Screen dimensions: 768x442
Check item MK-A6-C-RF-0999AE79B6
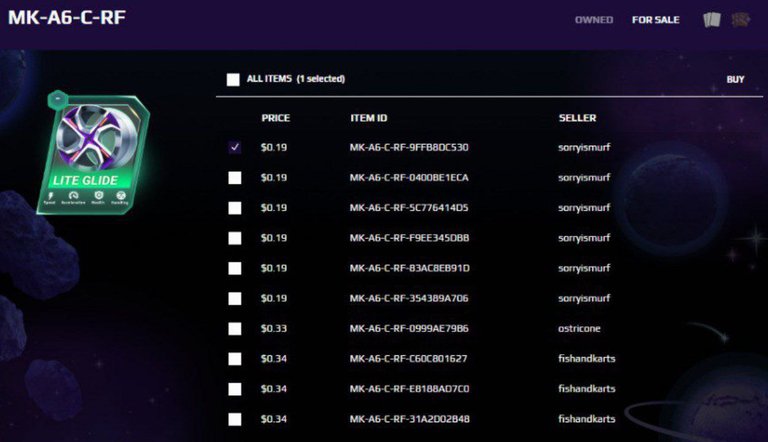click(x=235, y=328)
